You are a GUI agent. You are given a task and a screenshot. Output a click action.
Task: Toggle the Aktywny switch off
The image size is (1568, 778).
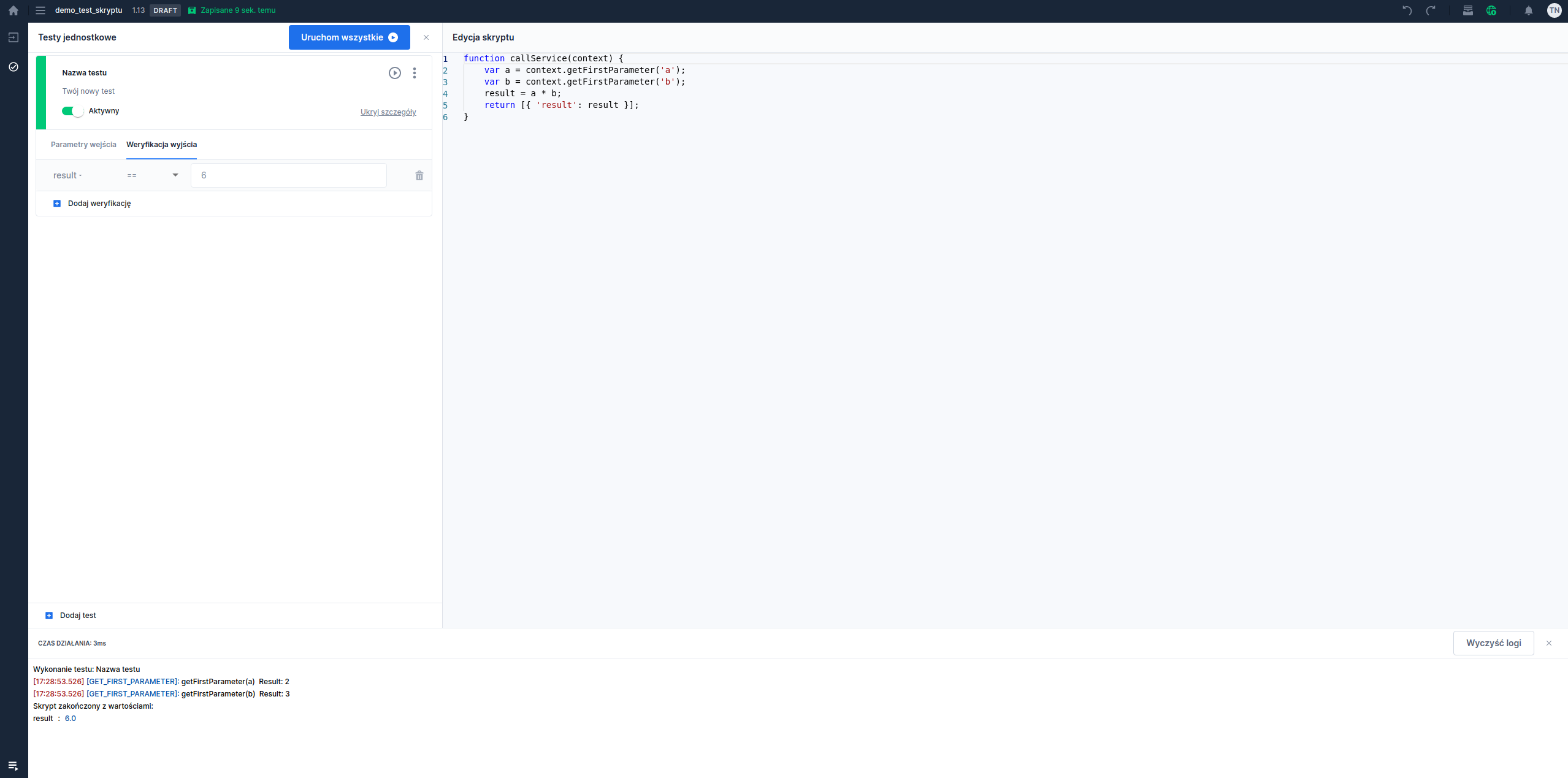[x=72, y=111]
